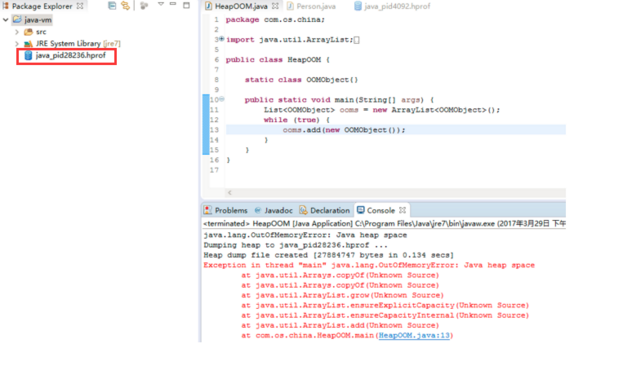Click the 'while (true)' line
This screenshot has height=369, width=643.
296,120
